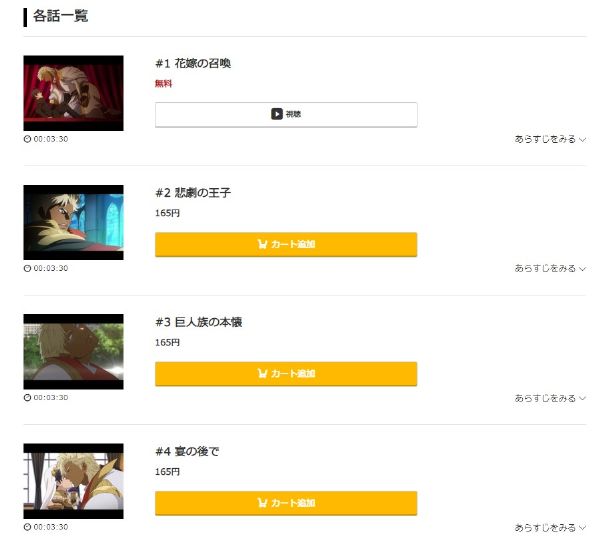Expand あらすじをみる for episode #2
Image resolution: width=600 pixels, height=550 pixels.
click(550, 269)
